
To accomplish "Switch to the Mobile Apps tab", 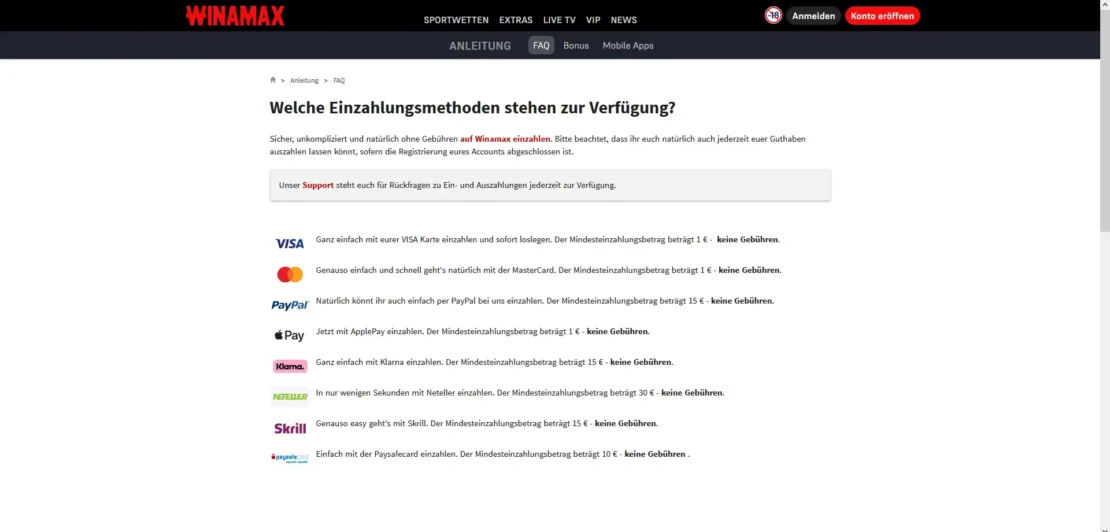I will tap(628, 45).
